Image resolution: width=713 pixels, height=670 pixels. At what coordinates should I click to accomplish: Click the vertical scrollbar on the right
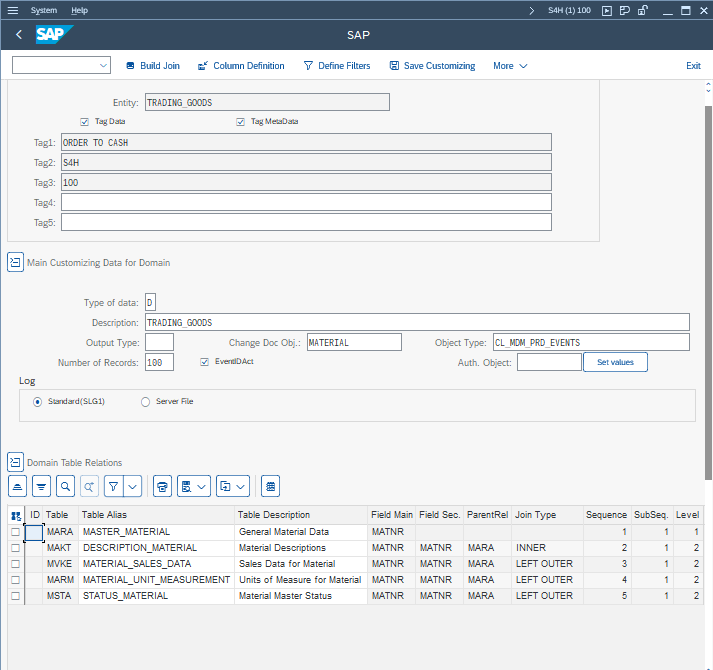[708, 280]
